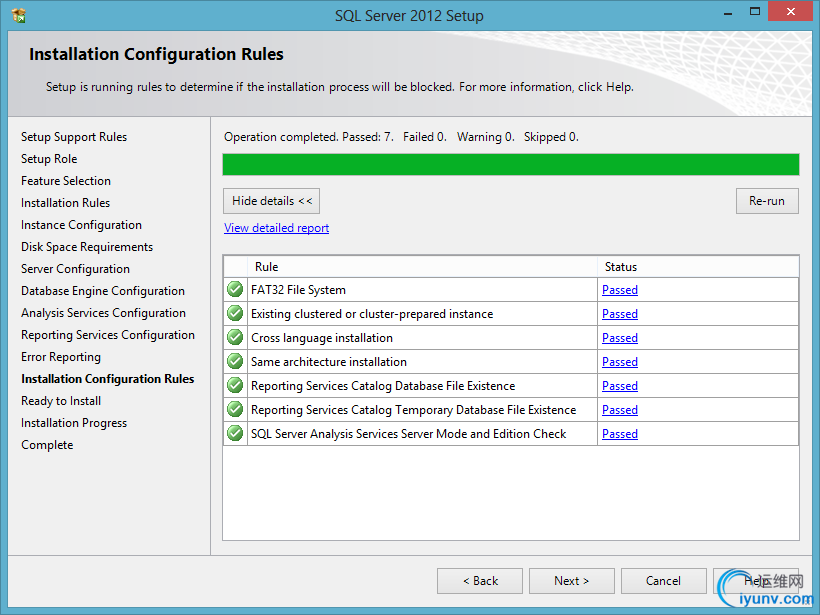Open setup Help

(756, 581)
